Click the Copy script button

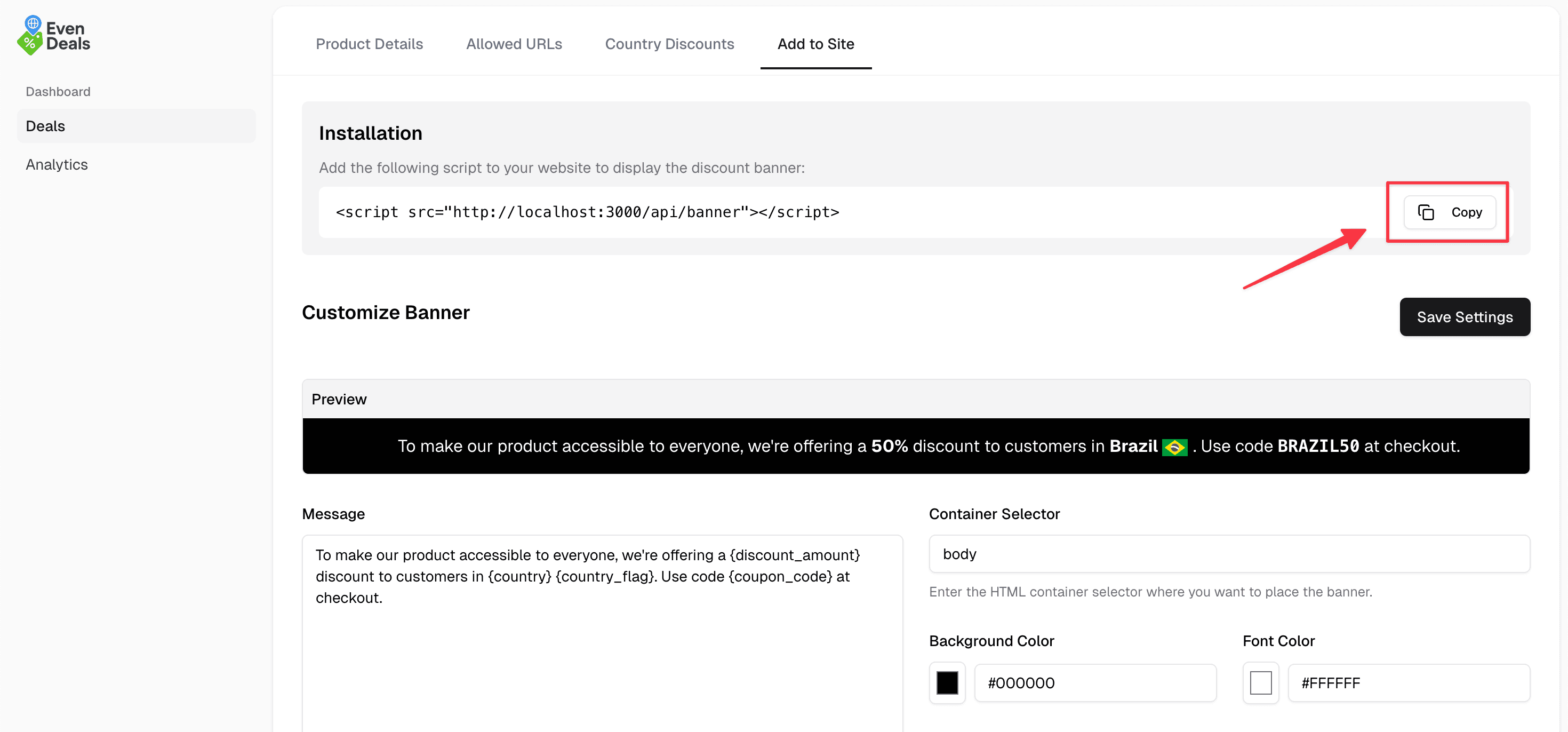click(x=1449, y=212)
